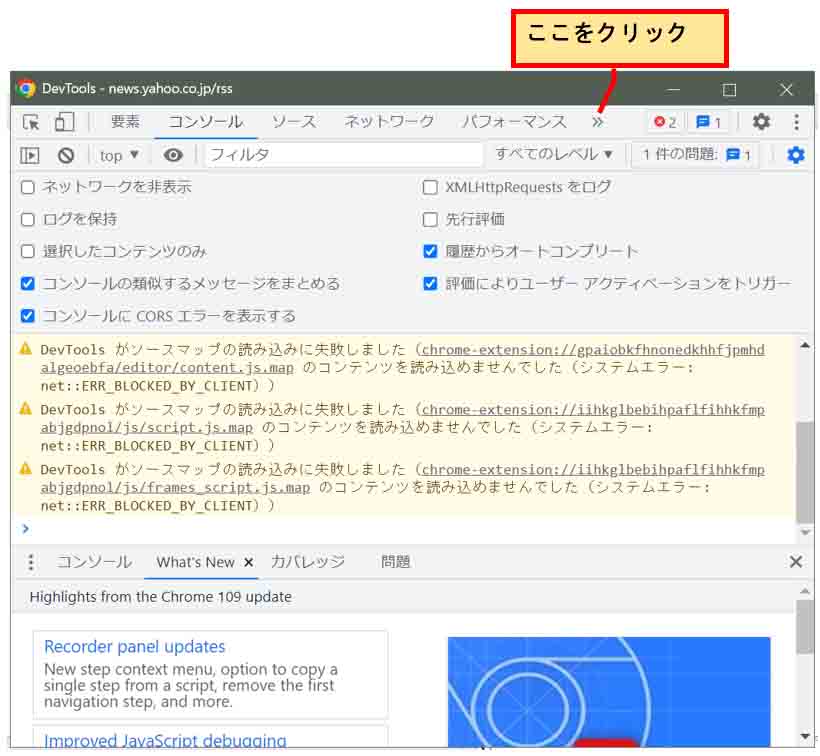Open the three-dot customize DevTools menu

pos(796,122)
